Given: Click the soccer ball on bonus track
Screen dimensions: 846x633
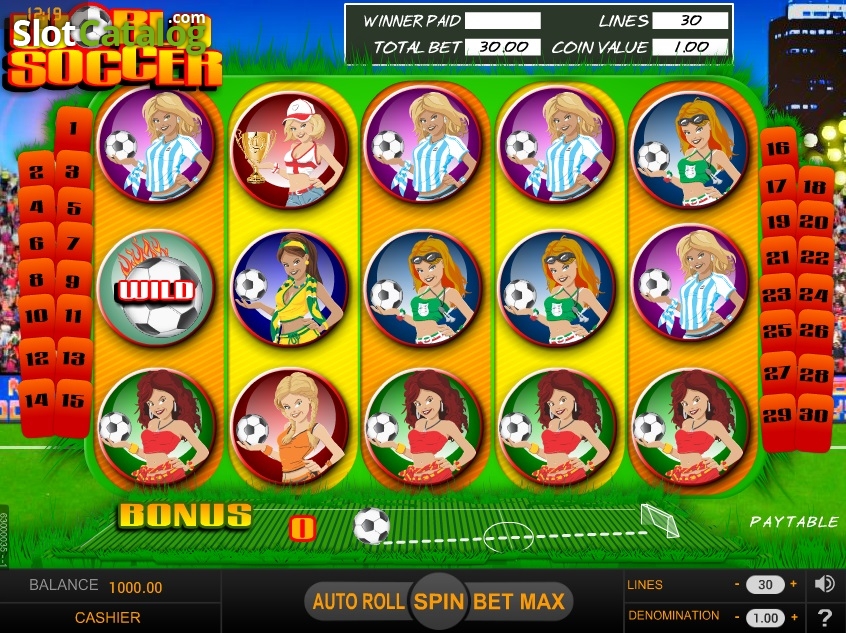Looking at the screenshot, I should coord(372,525).
